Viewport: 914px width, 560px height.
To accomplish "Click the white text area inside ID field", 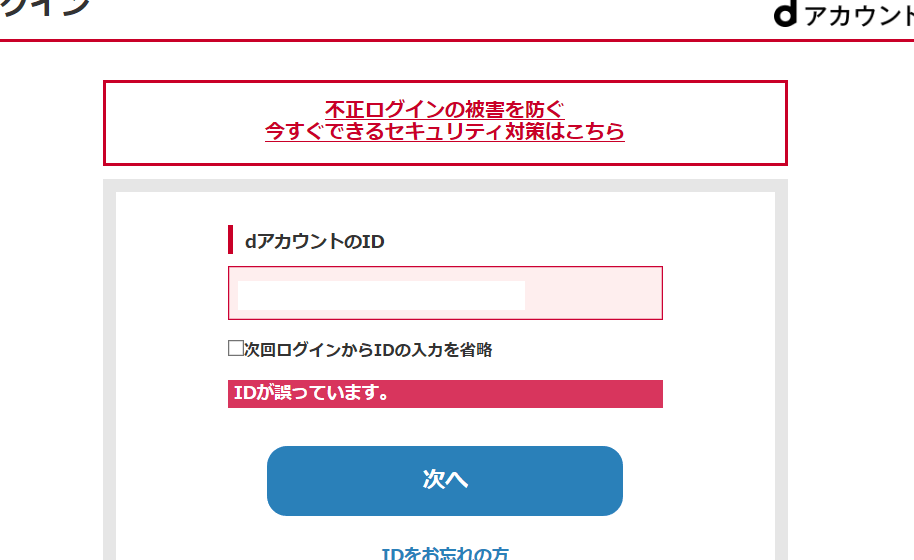I will click(x=380, y=295).
